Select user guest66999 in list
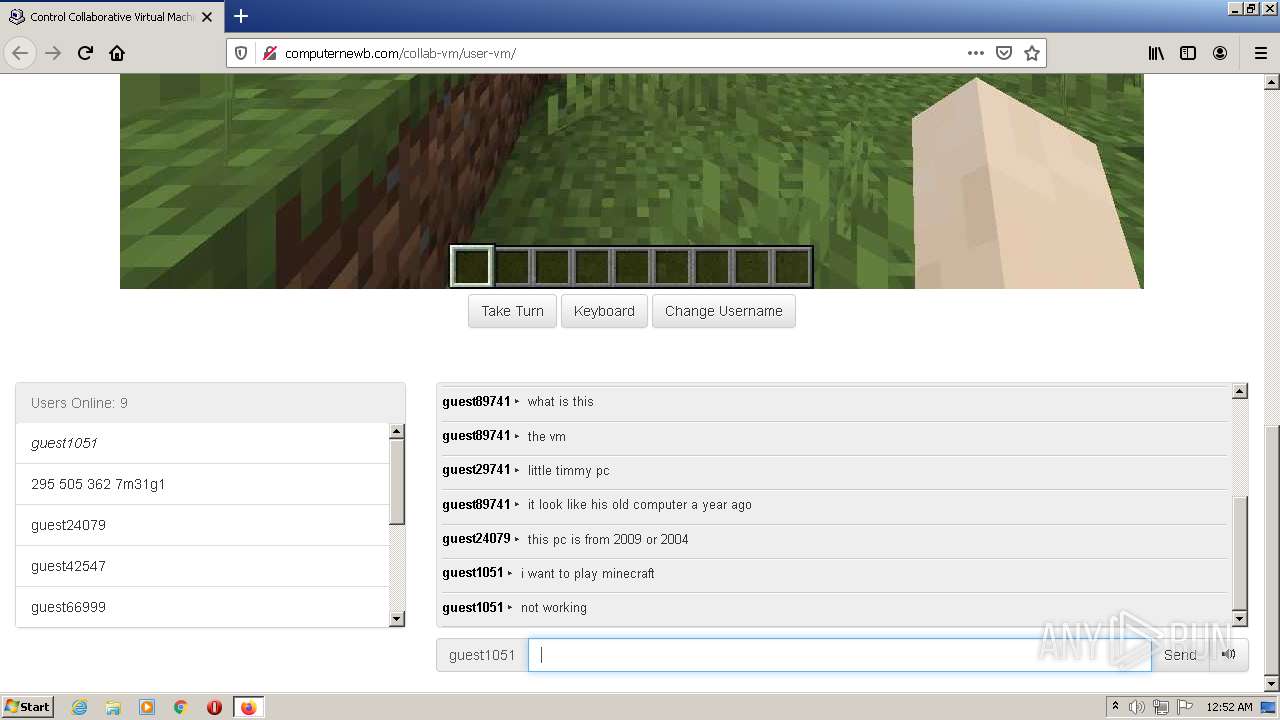Screen dimensions: 1280x720 [x=202, y=607]
